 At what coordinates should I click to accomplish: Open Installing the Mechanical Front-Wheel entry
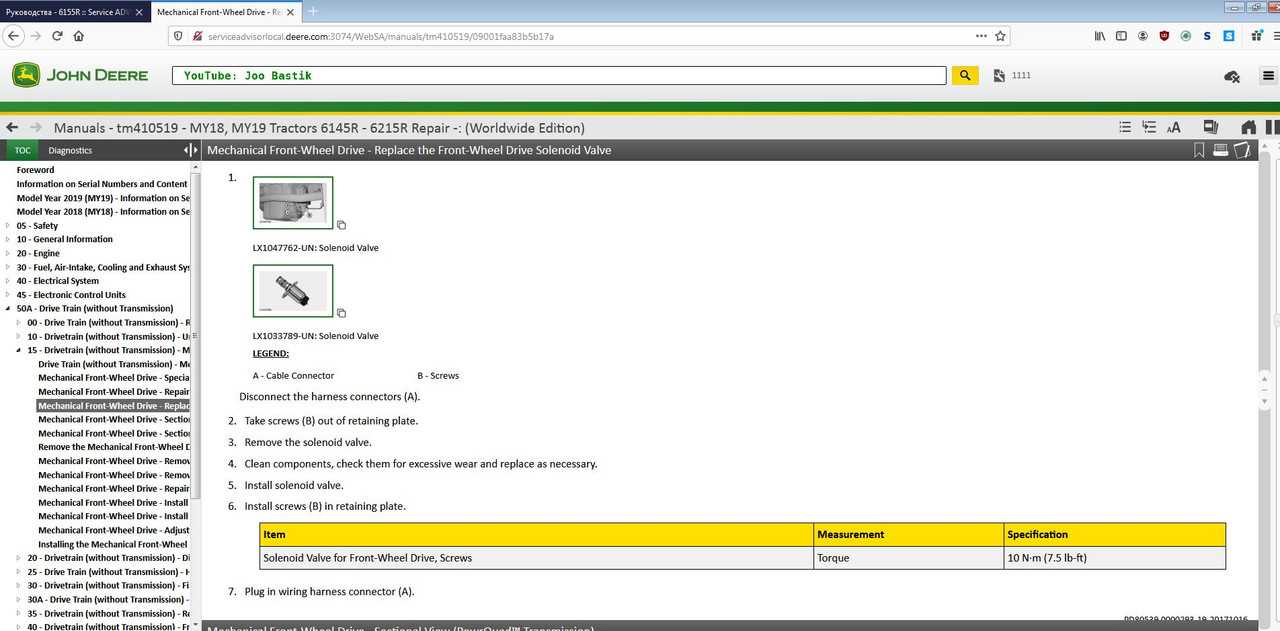tap(113, 544)
